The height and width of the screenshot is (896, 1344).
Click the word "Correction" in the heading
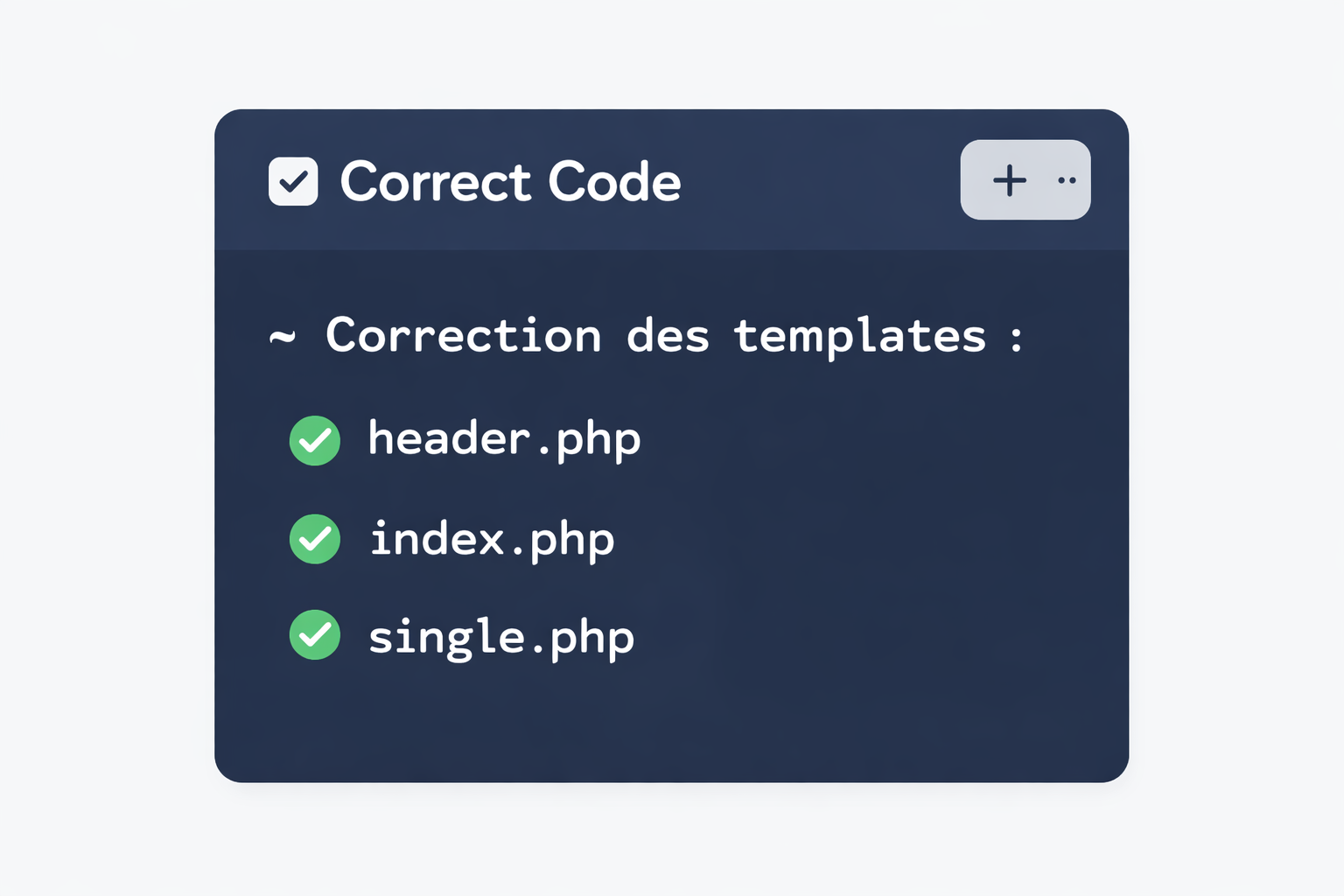click(x=464, y=336)
